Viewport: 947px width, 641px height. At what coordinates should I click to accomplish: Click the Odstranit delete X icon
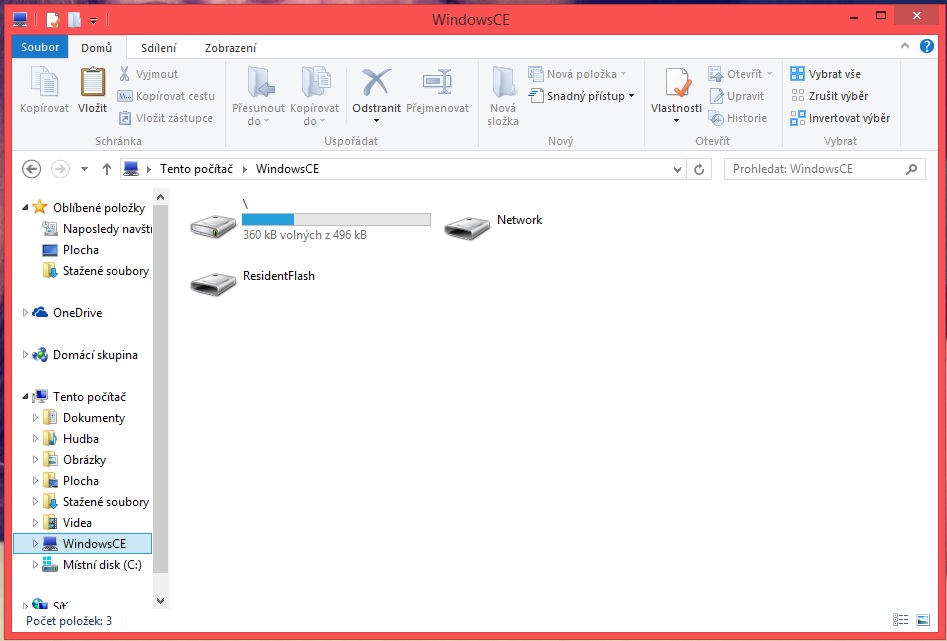click(x=376, y=82)
